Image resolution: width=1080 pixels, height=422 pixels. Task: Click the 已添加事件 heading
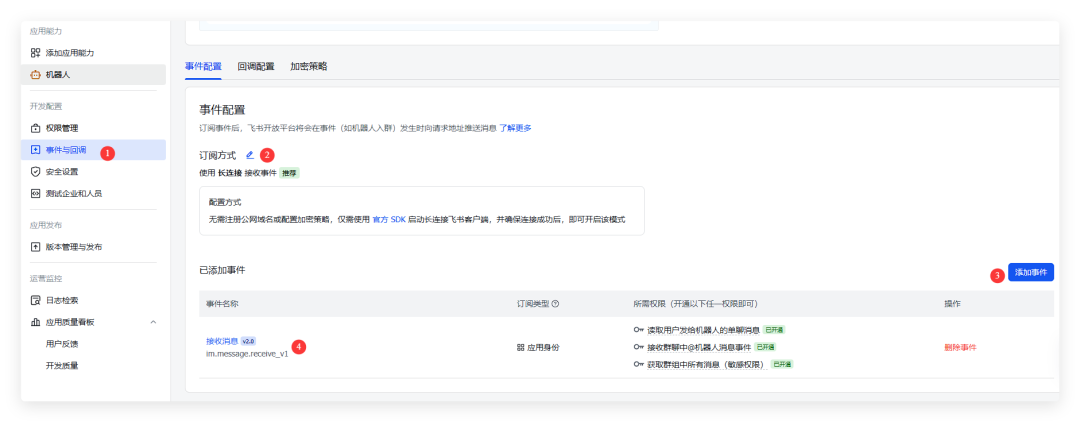tap(222, 270)
